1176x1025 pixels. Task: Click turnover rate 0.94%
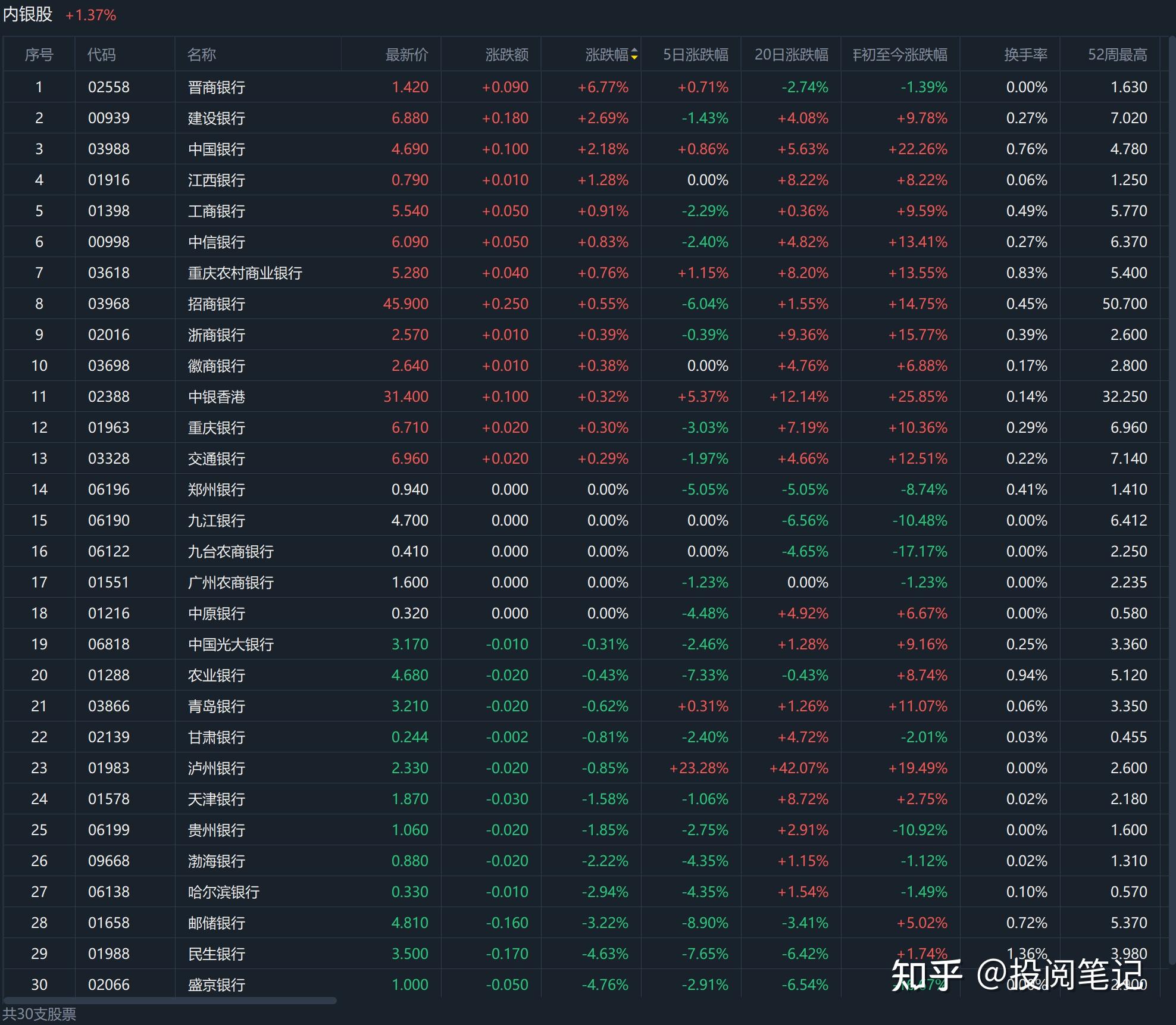coord(1027,676)
